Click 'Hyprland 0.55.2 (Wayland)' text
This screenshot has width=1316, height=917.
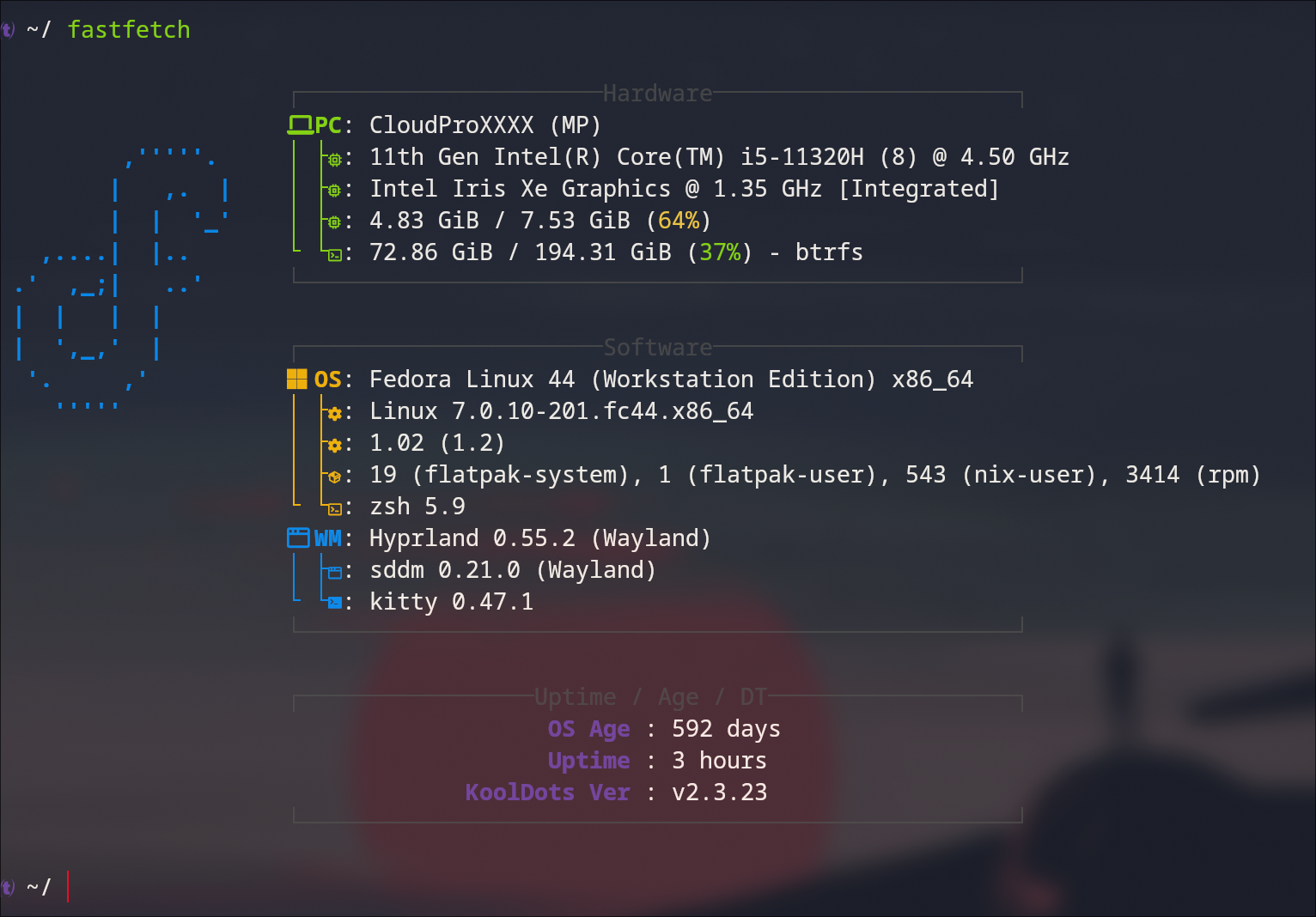pos(540,538)
